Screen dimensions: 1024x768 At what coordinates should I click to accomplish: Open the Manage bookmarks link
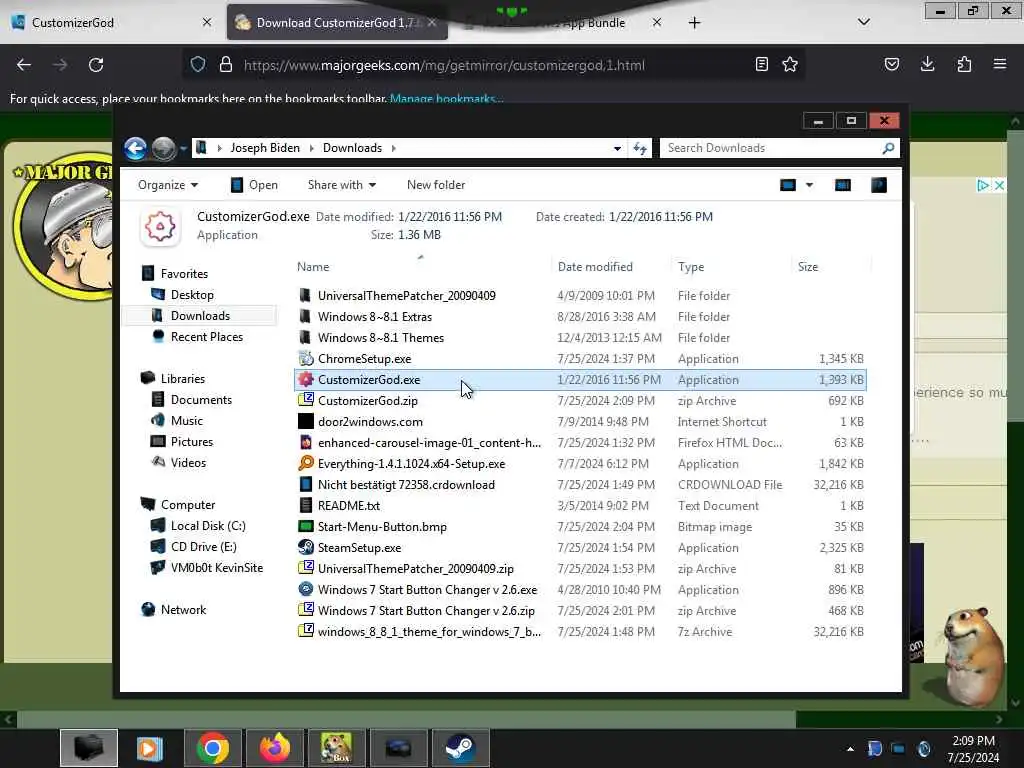(446, 99)
